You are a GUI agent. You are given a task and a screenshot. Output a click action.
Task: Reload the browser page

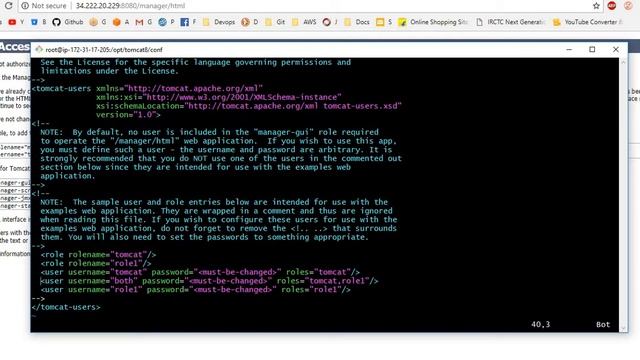click(x=8, y=6)
